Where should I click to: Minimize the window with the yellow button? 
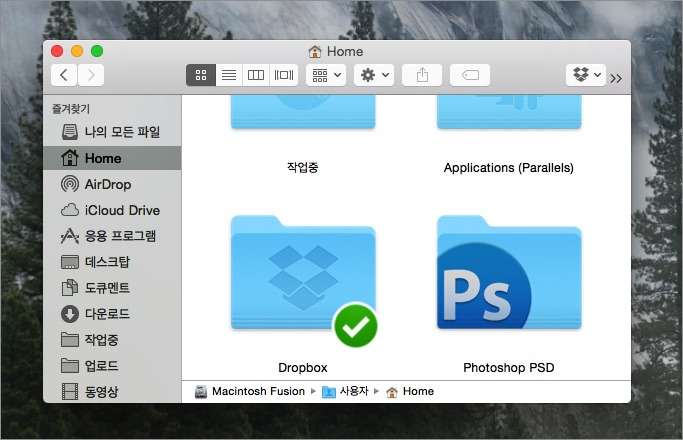click(77, 51)
